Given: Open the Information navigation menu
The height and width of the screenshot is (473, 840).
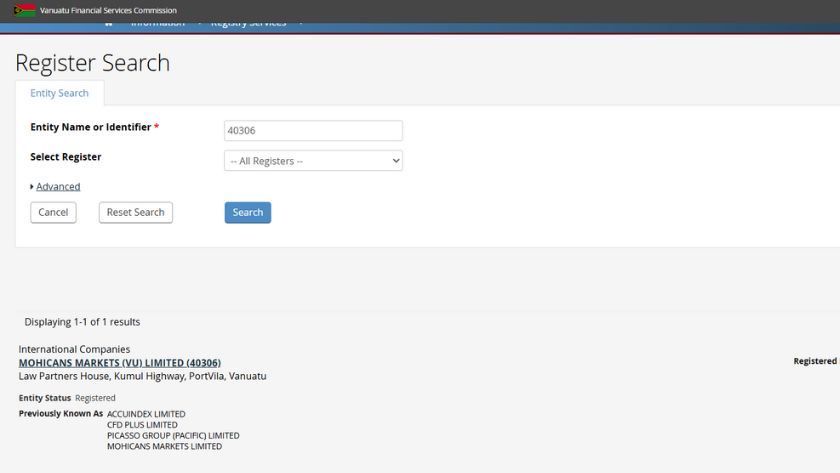Looking at the screenshot, I should pos(158,24).
